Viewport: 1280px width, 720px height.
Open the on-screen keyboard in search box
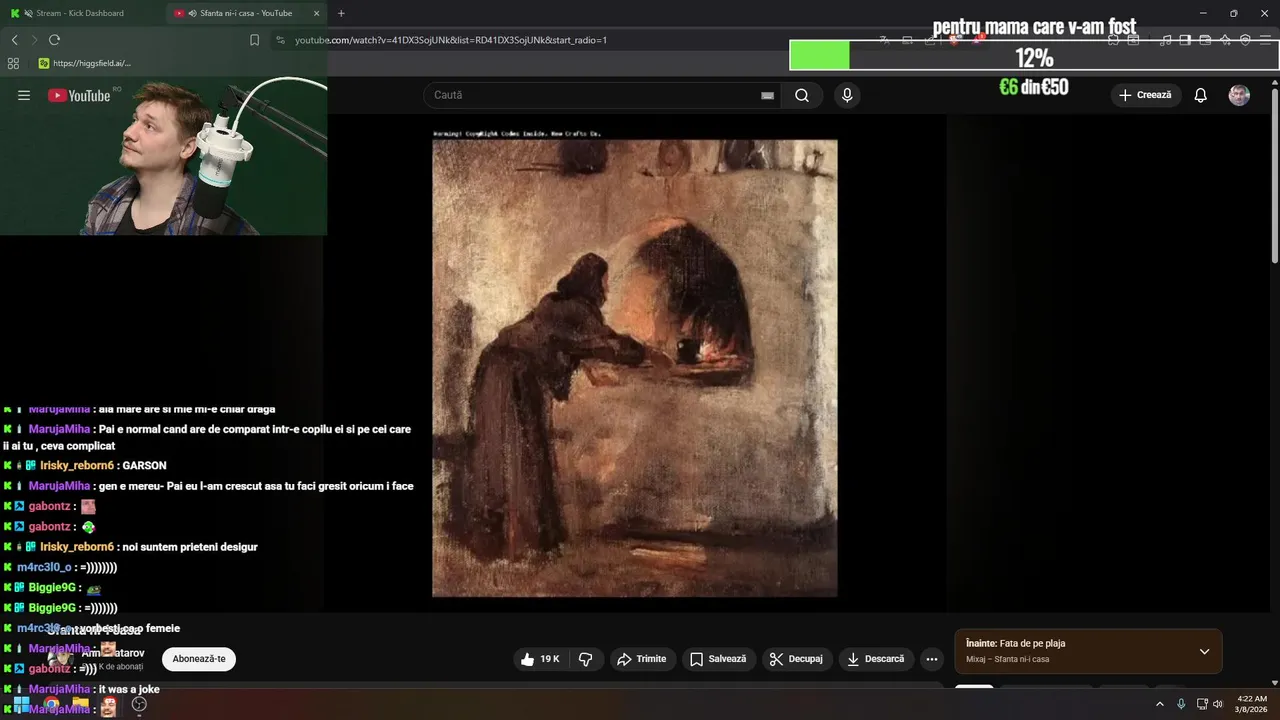(767, 95)
